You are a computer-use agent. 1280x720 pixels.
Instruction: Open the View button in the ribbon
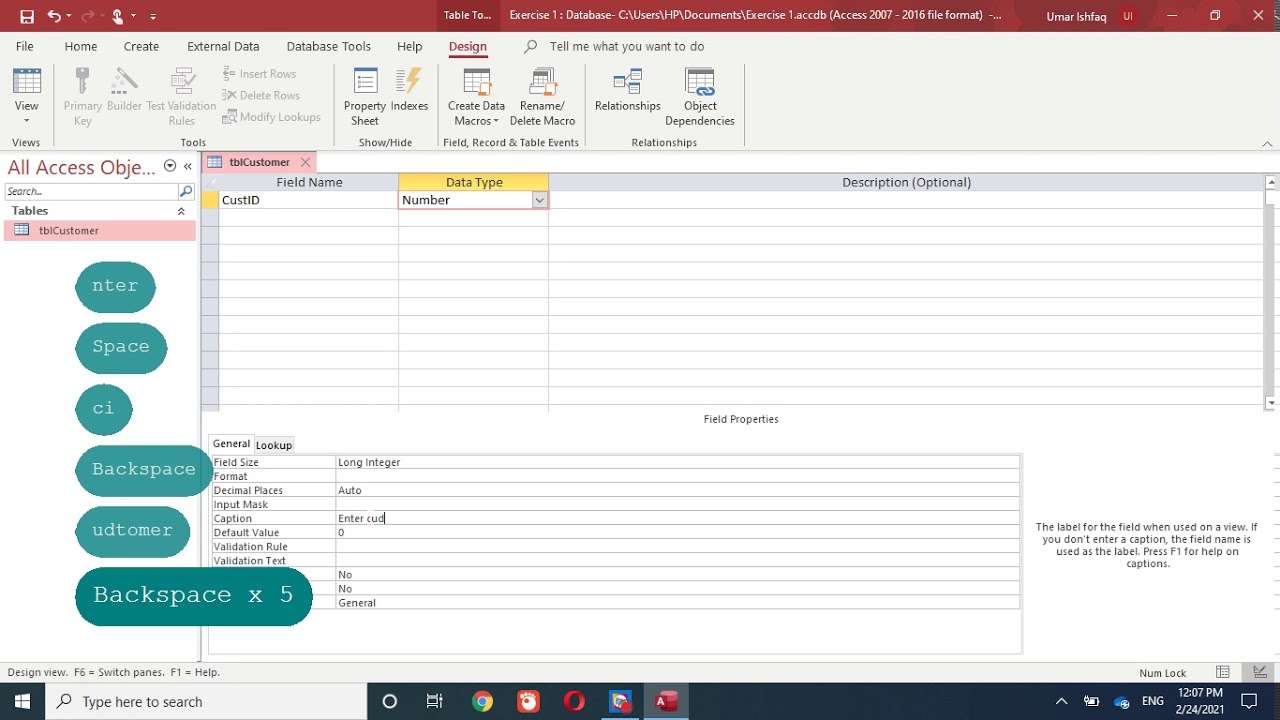(x=27, y=96)
